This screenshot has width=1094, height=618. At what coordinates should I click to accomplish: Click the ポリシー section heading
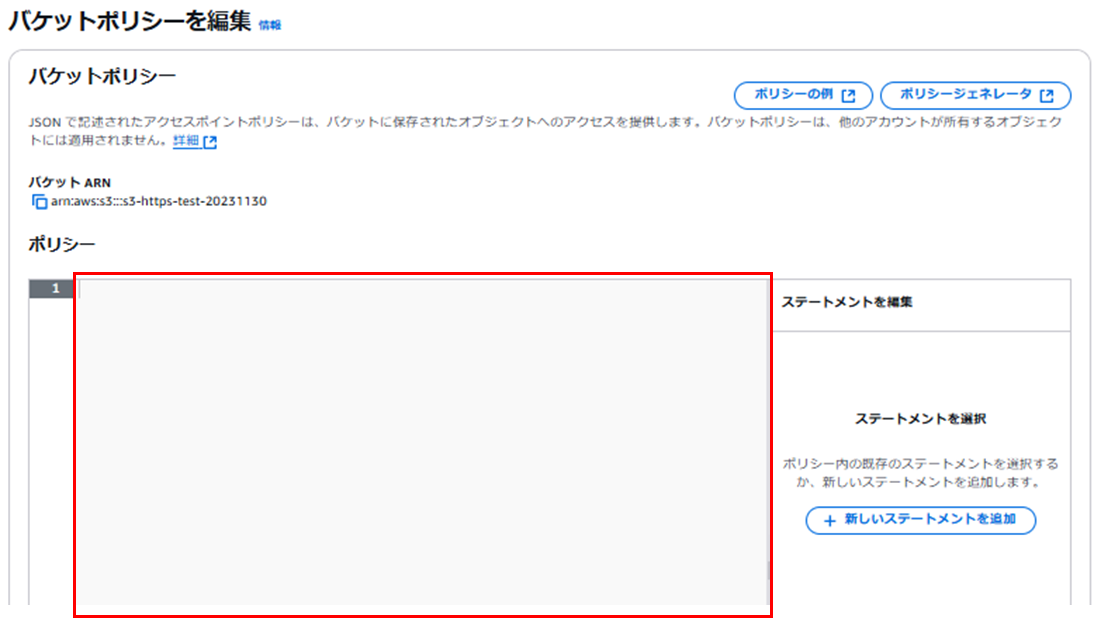pos(61,244)
